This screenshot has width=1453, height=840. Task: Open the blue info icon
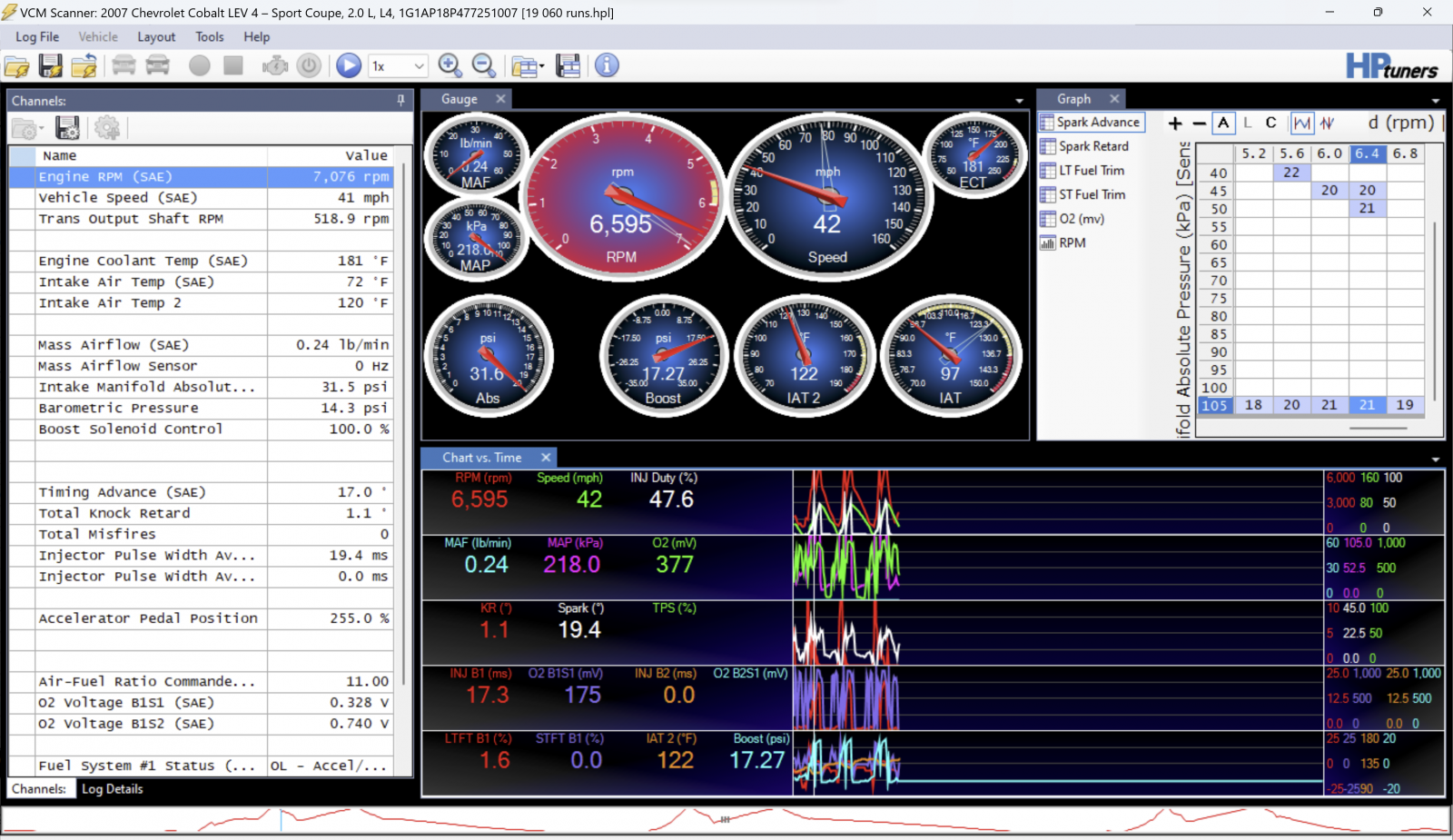(607, 65)
